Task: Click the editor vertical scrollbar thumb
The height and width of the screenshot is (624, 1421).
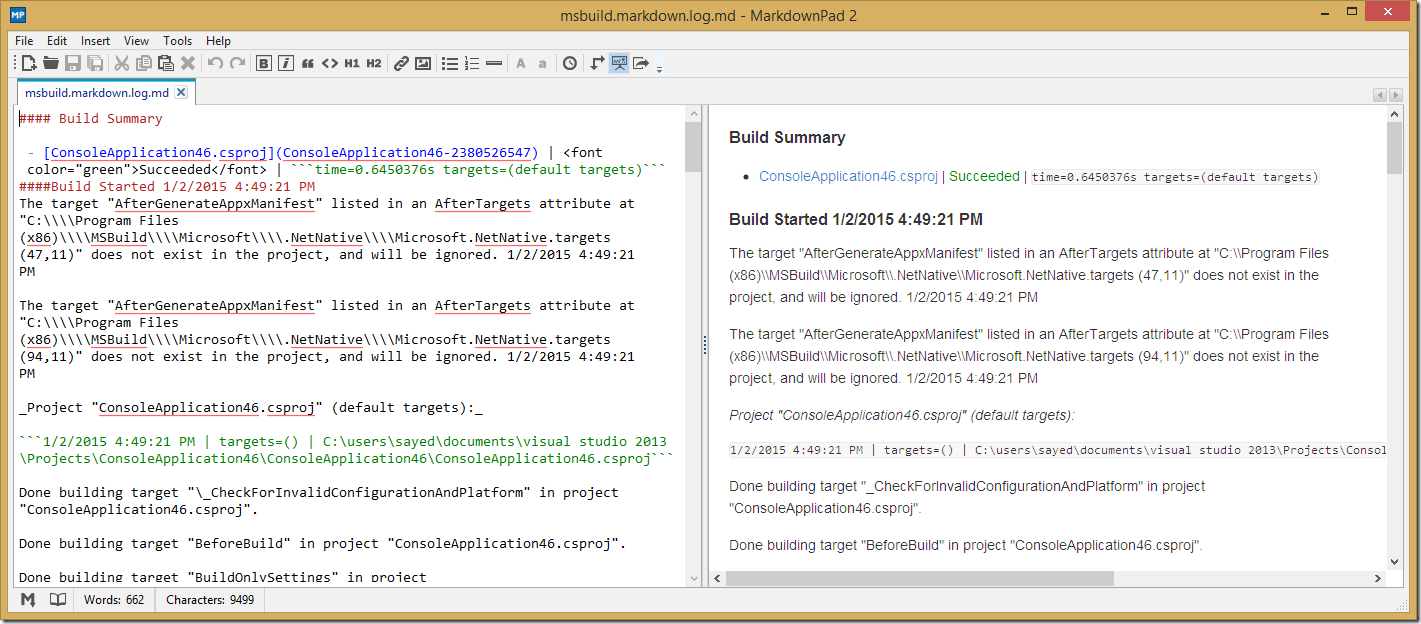Action: click(x=693, y=148)
